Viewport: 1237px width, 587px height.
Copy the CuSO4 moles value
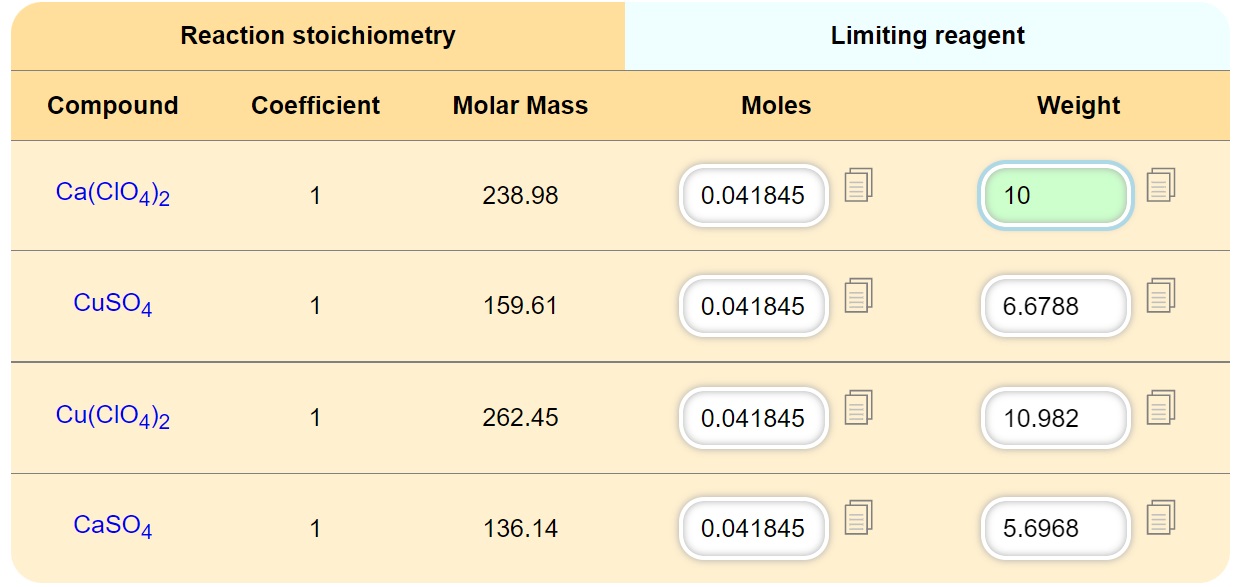858,296
